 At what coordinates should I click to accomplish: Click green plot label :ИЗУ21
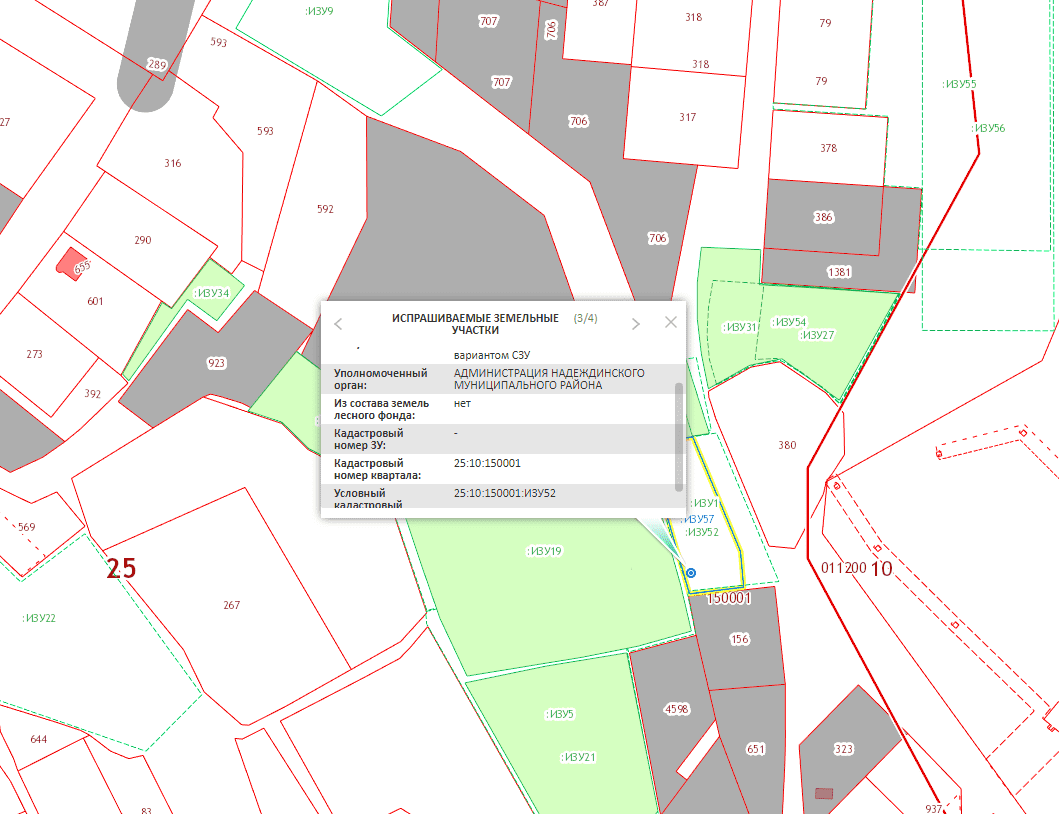[578, 757]
